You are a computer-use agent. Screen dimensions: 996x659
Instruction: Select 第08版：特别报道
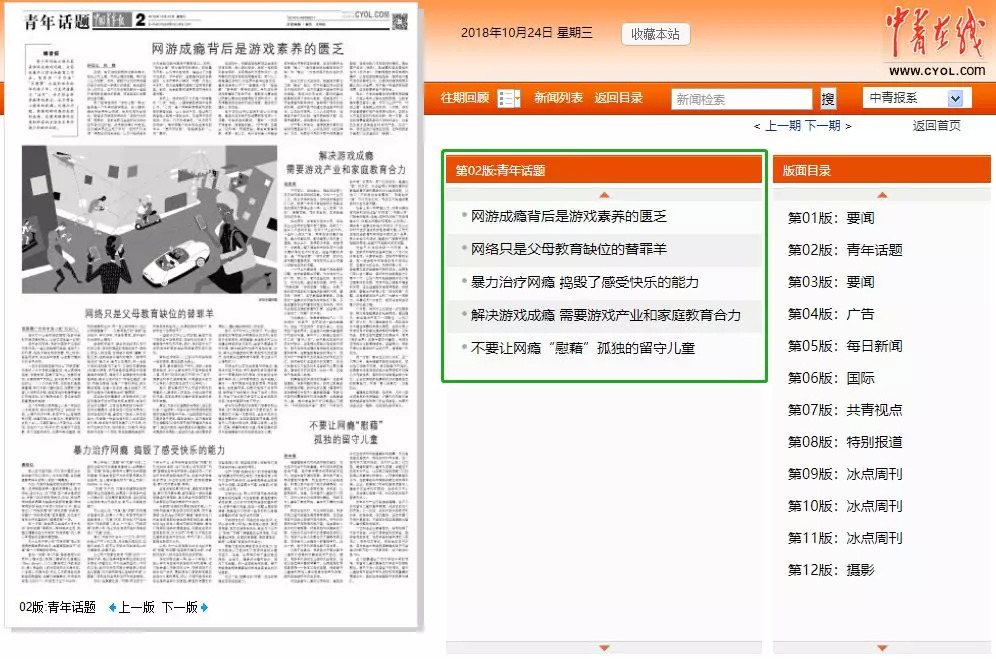(x=845, y=442)
